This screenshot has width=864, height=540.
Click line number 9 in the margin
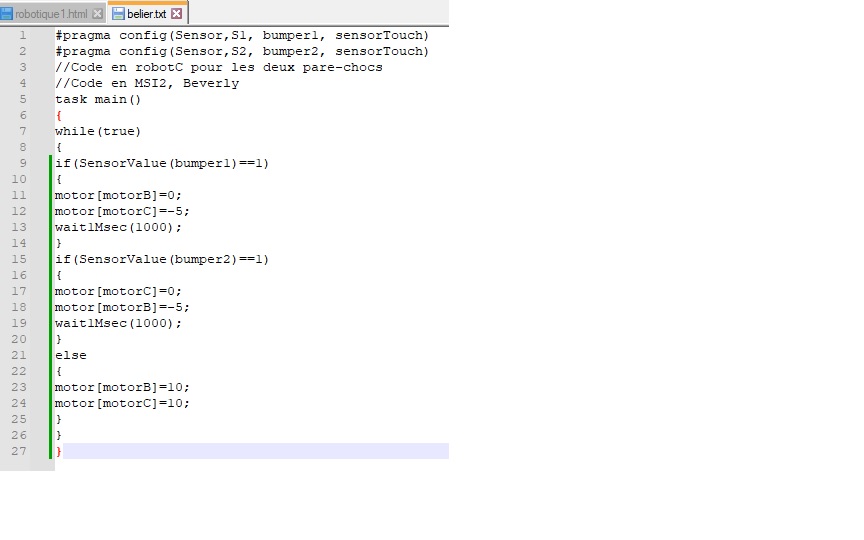23,163
